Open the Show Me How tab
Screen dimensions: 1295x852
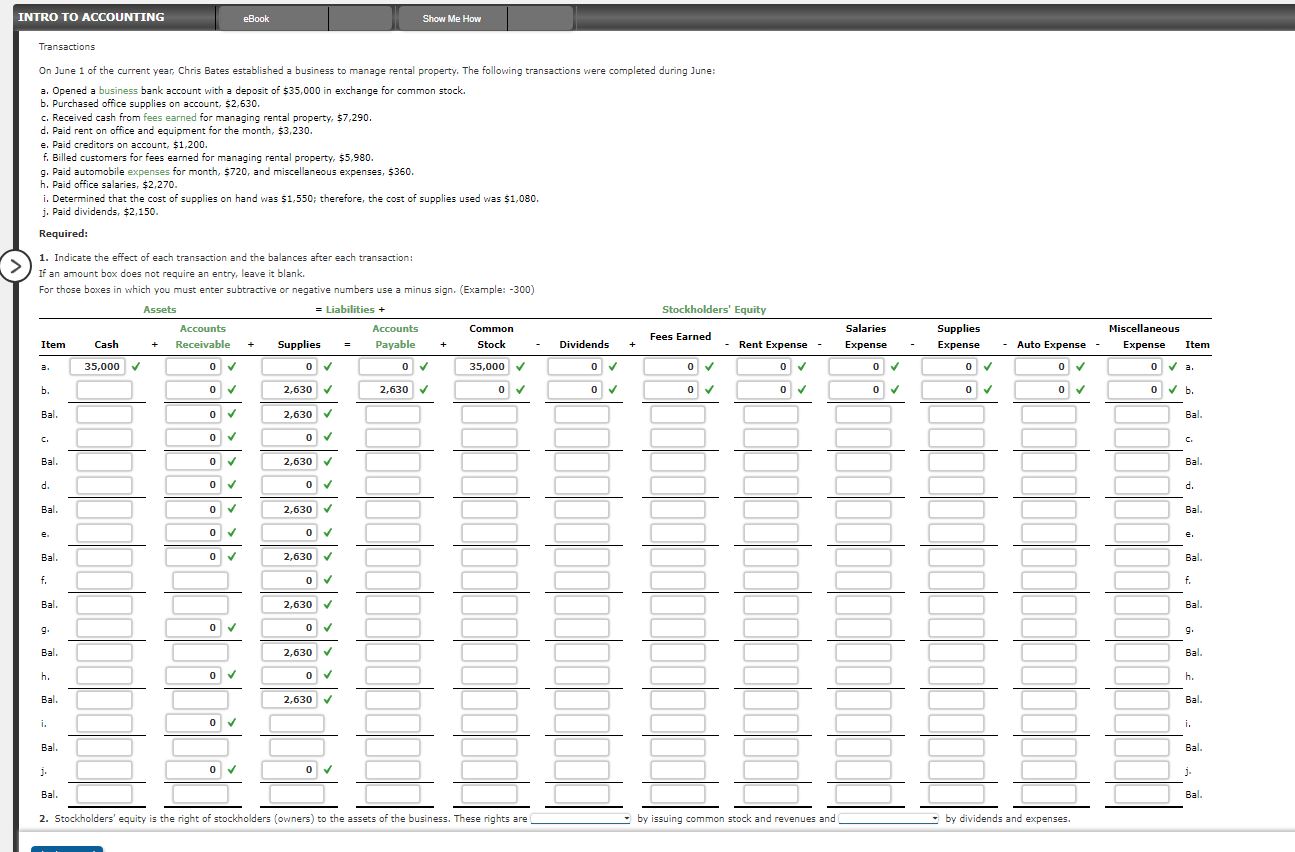coord(451,18)
